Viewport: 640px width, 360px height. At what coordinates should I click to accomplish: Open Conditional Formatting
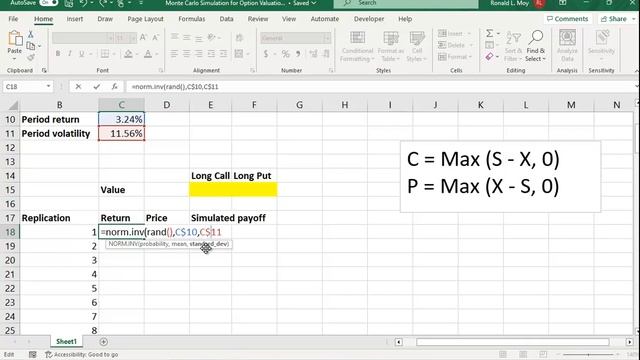pyautogui.click(x=358, y=47)
